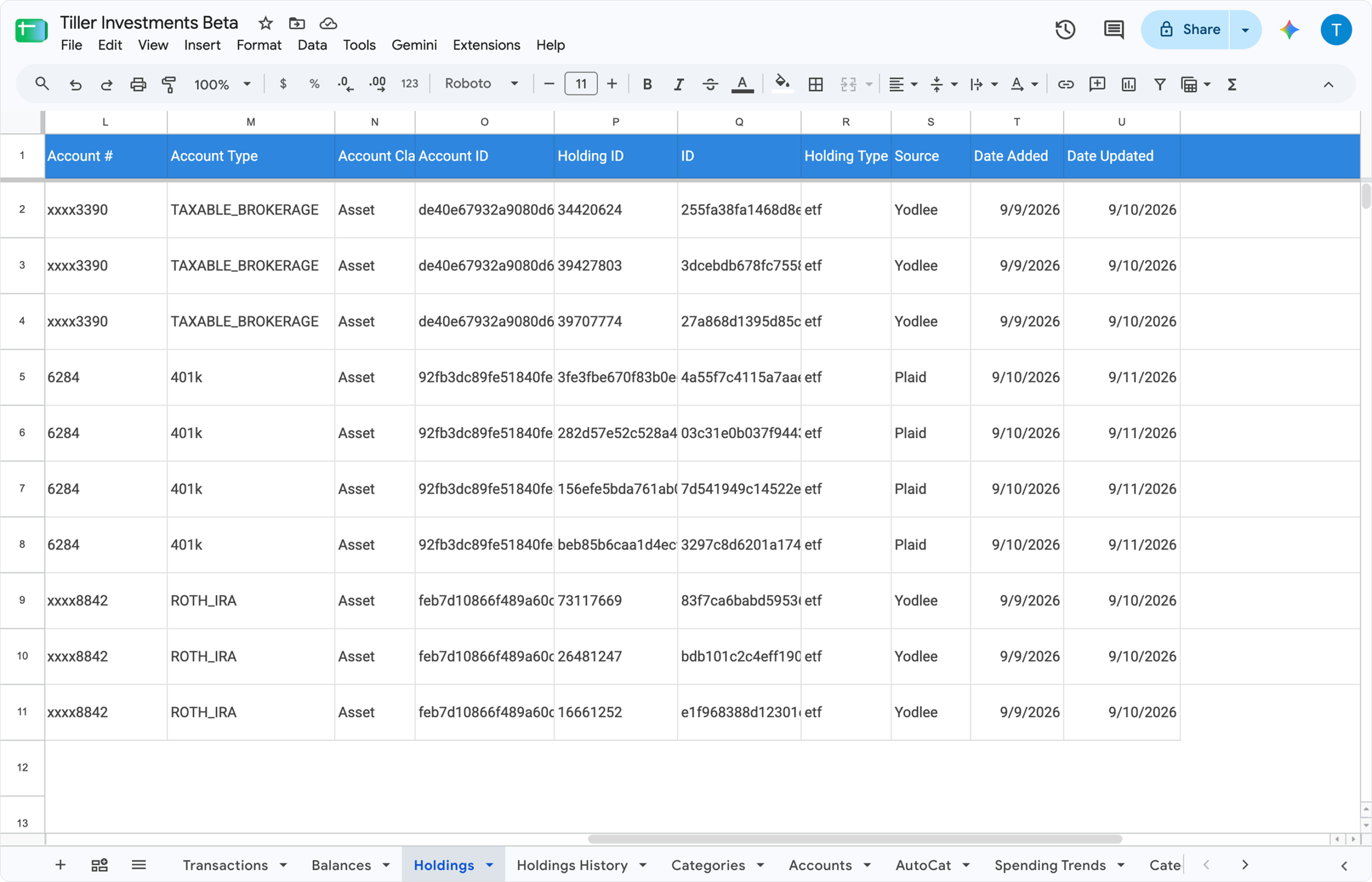Open the zoom 100% dropdown
Screen dimensions: 1372x882
tap(222, 85)
